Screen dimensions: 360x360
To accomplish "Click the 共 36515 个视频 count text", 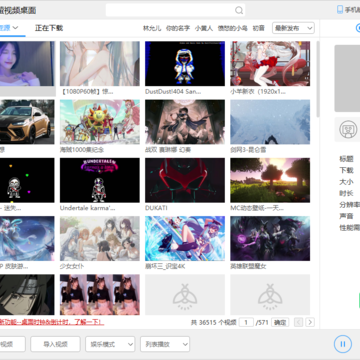I will 213,322.
